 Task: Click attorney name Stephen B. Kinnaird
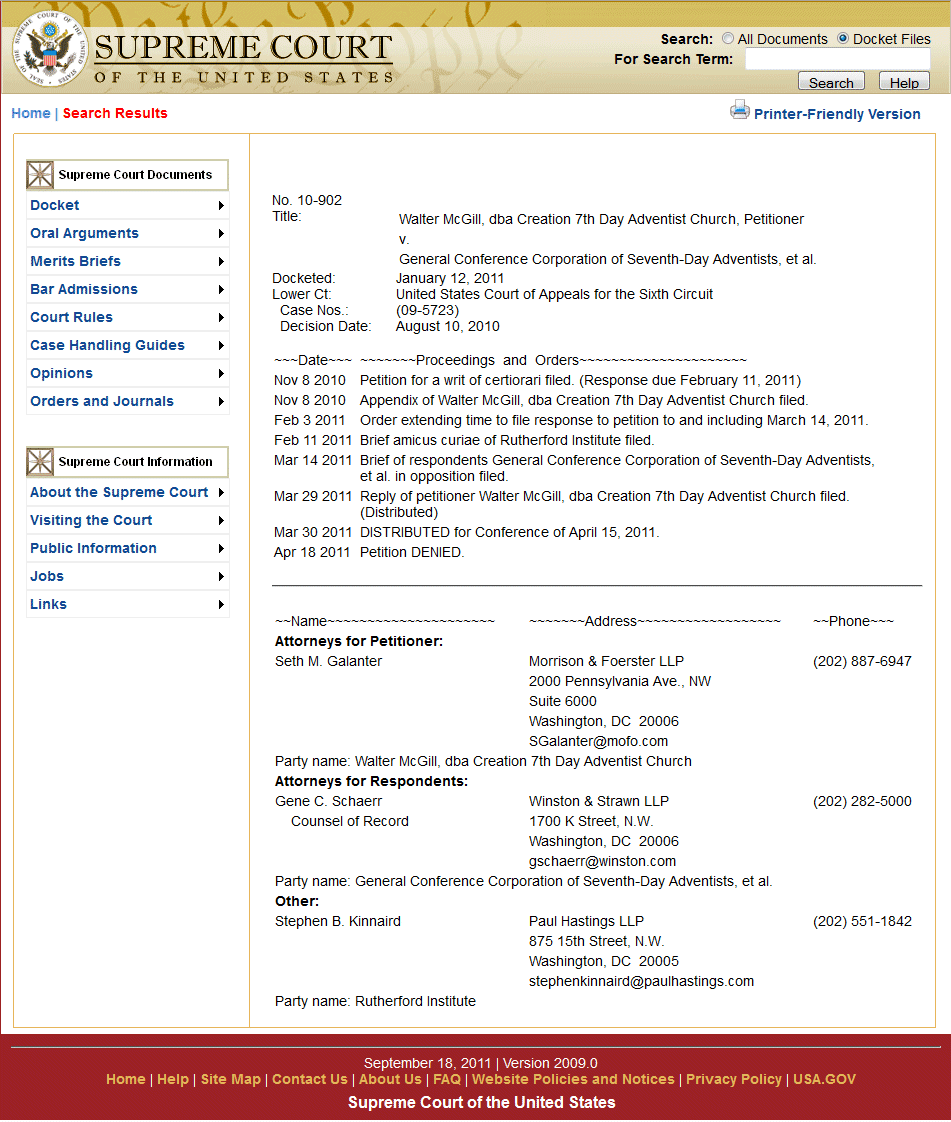pos(338,921)
